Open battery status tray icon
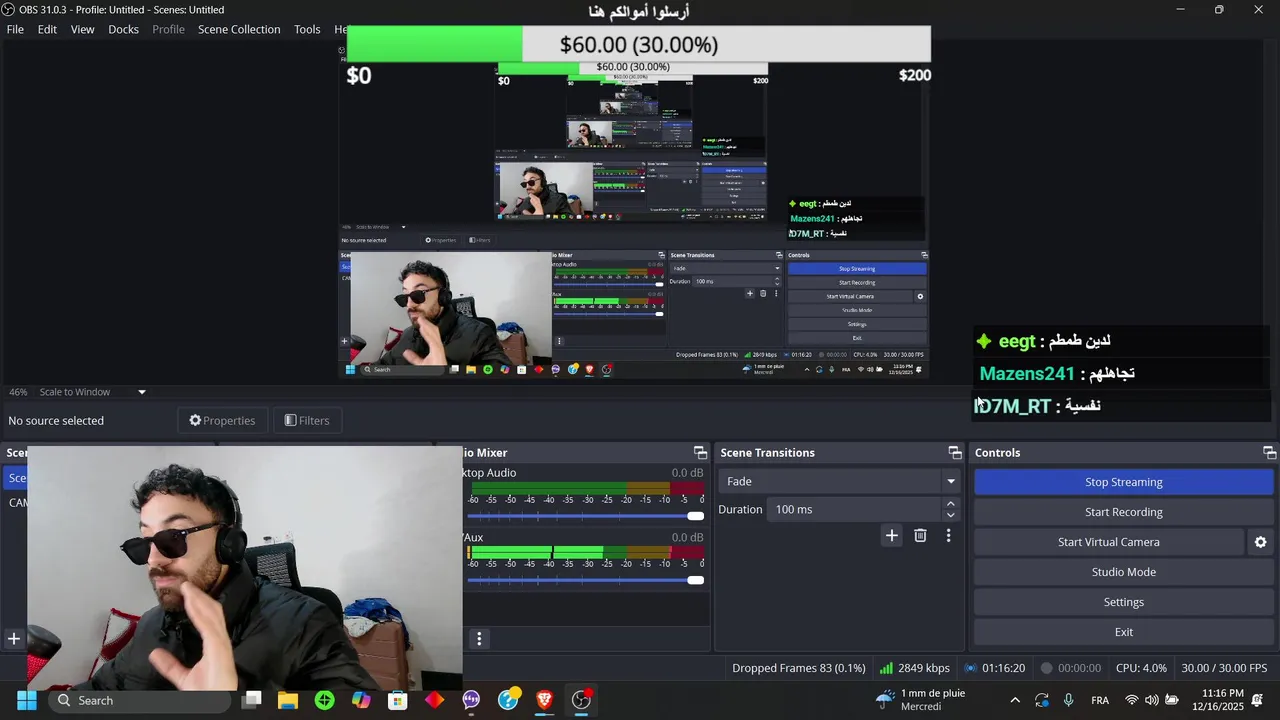The height and width of the screenshot is (720, 1280). (x=1172, y=700)
